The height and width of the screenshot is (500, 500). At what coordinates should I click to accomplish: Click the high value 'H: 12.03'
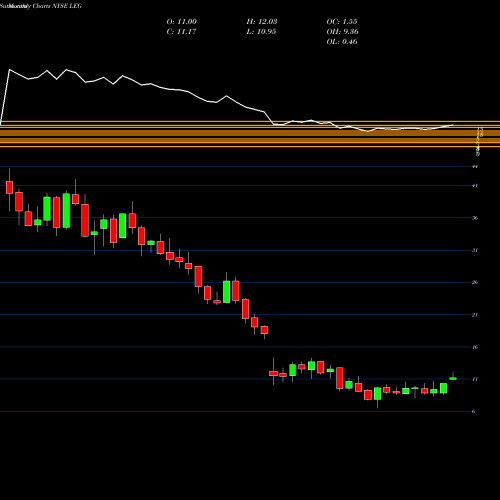[x=262, y=22]
